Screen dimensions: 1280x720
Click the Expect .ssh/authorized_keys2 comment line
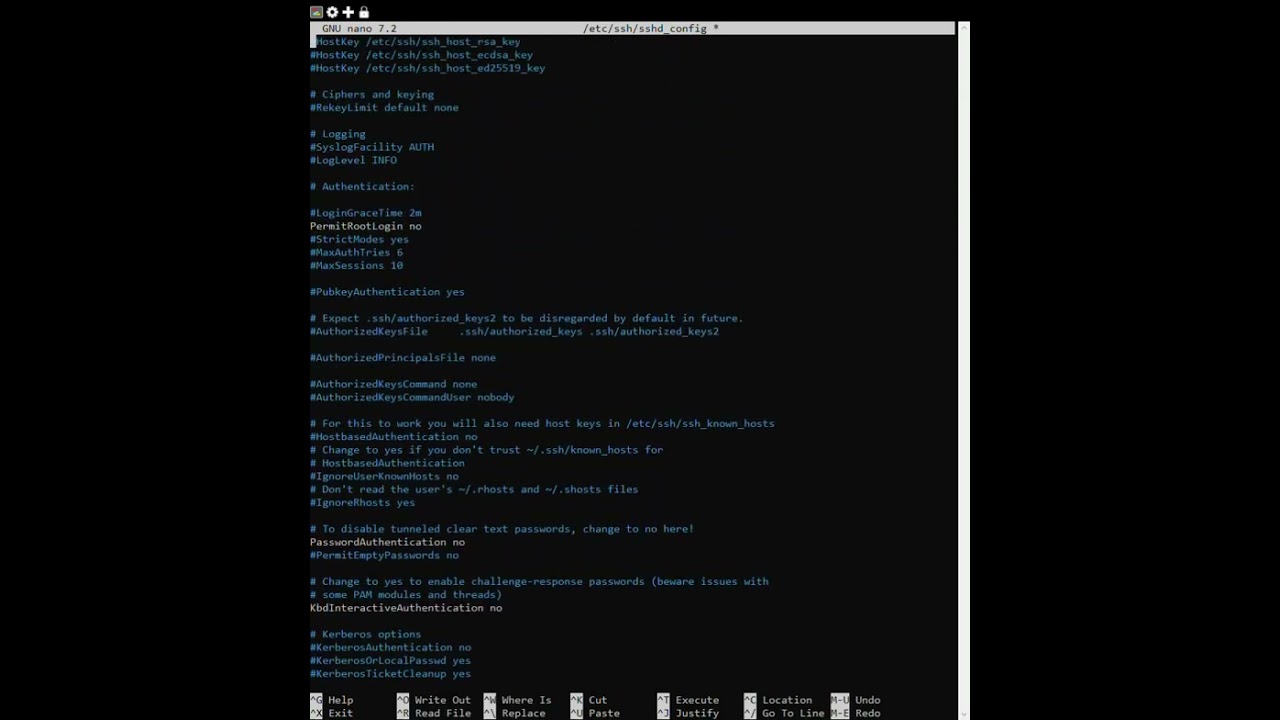point(526,318)
